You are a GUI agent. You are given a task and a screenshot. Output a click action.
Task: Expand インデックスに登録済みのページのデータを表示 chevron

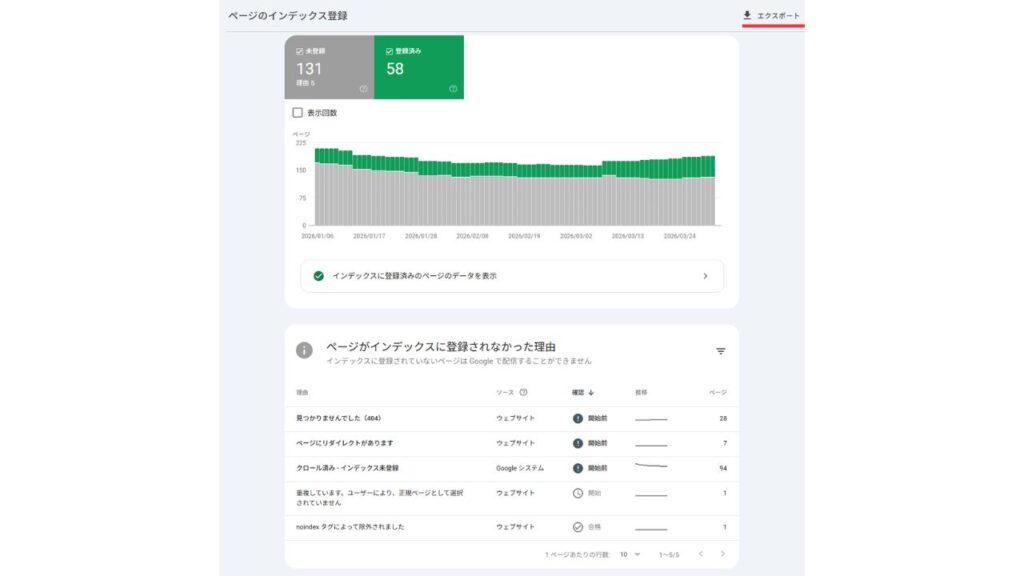(x=705, y=276)
